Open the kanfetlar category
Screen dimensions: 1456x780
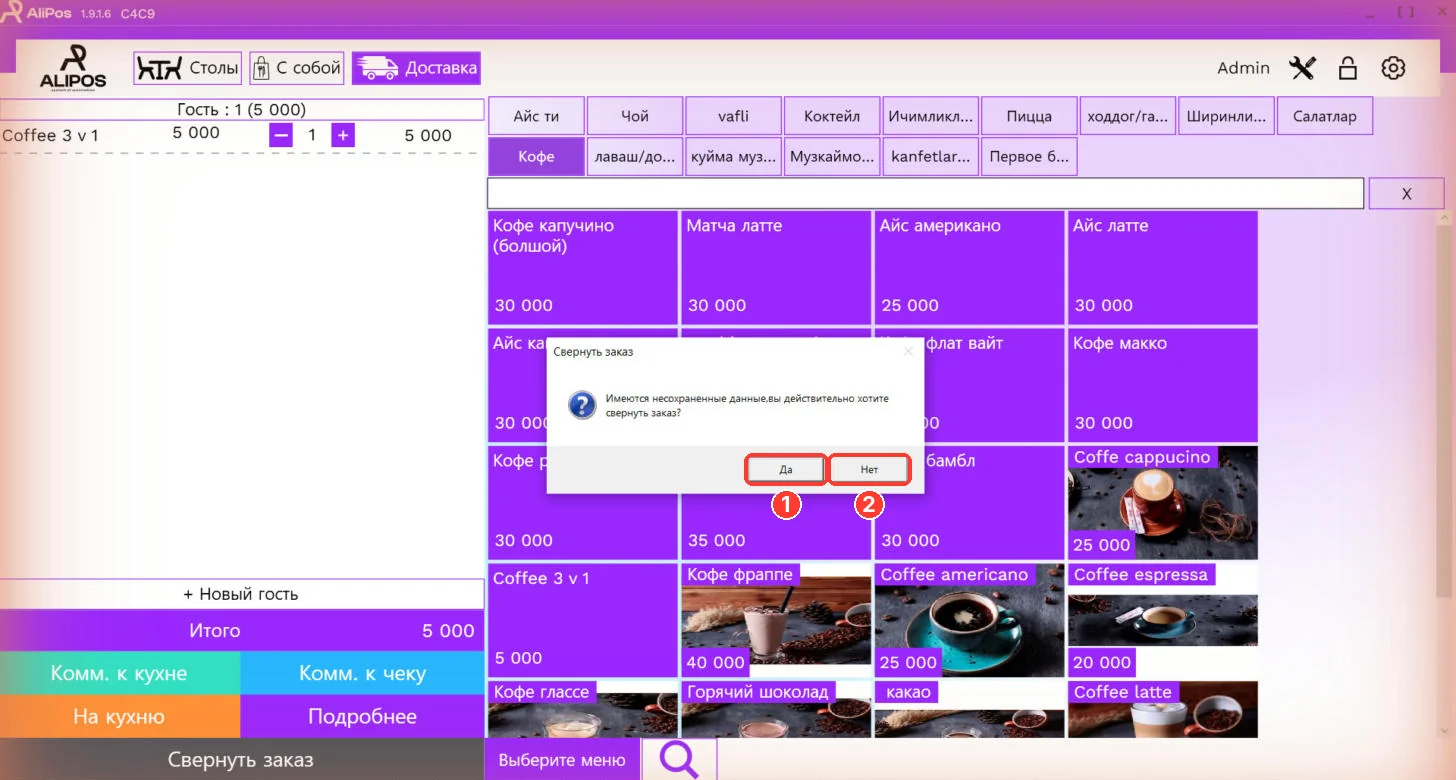(930, 157)
